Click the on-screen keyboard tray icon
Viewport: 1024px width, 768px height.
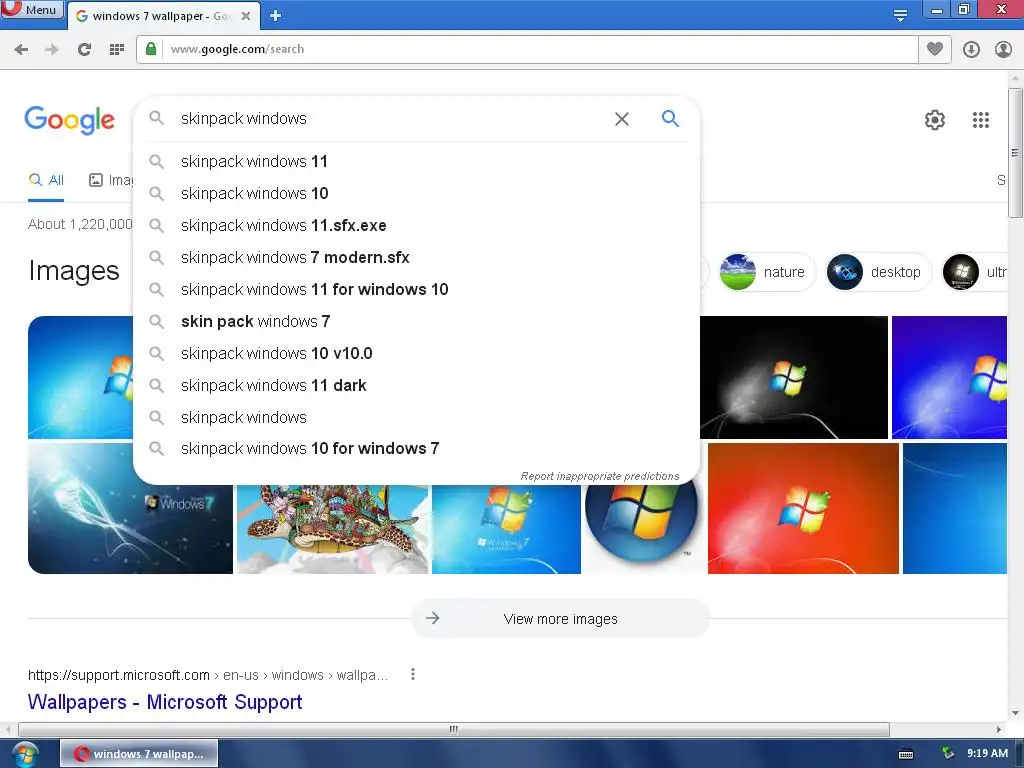(906, 754)
